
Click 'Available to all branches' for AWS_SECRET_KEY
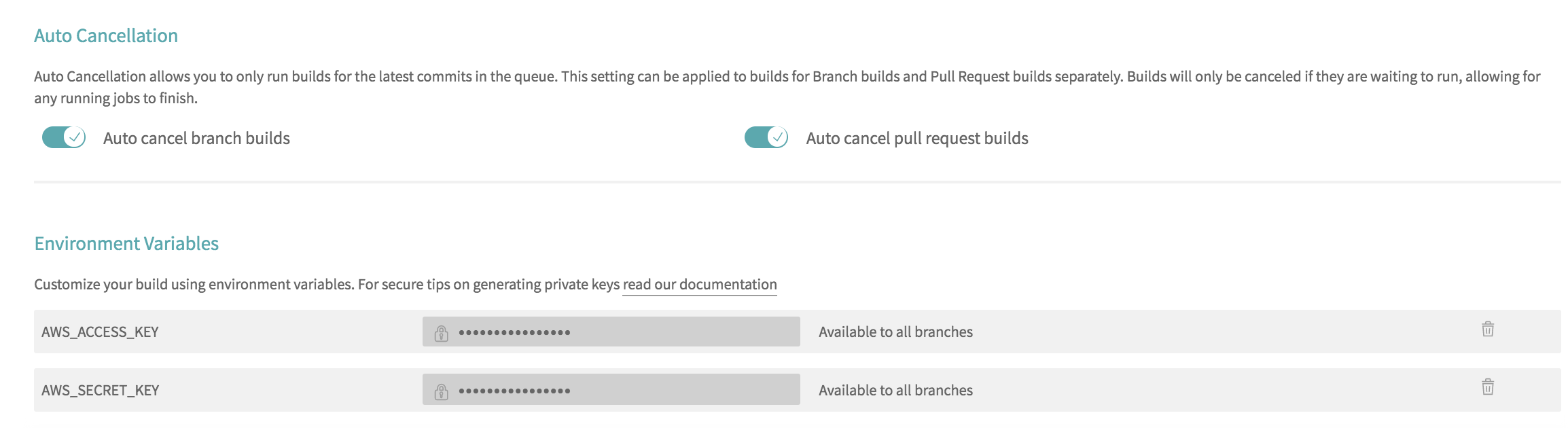(x=895, y=391)
